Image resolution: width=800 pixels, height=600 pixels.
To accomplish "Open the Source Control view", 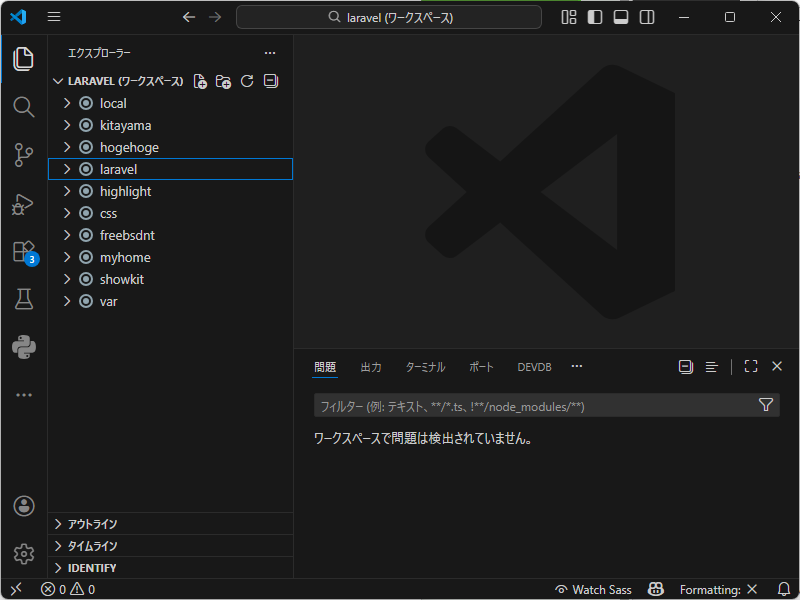I will tap(24, 155).
